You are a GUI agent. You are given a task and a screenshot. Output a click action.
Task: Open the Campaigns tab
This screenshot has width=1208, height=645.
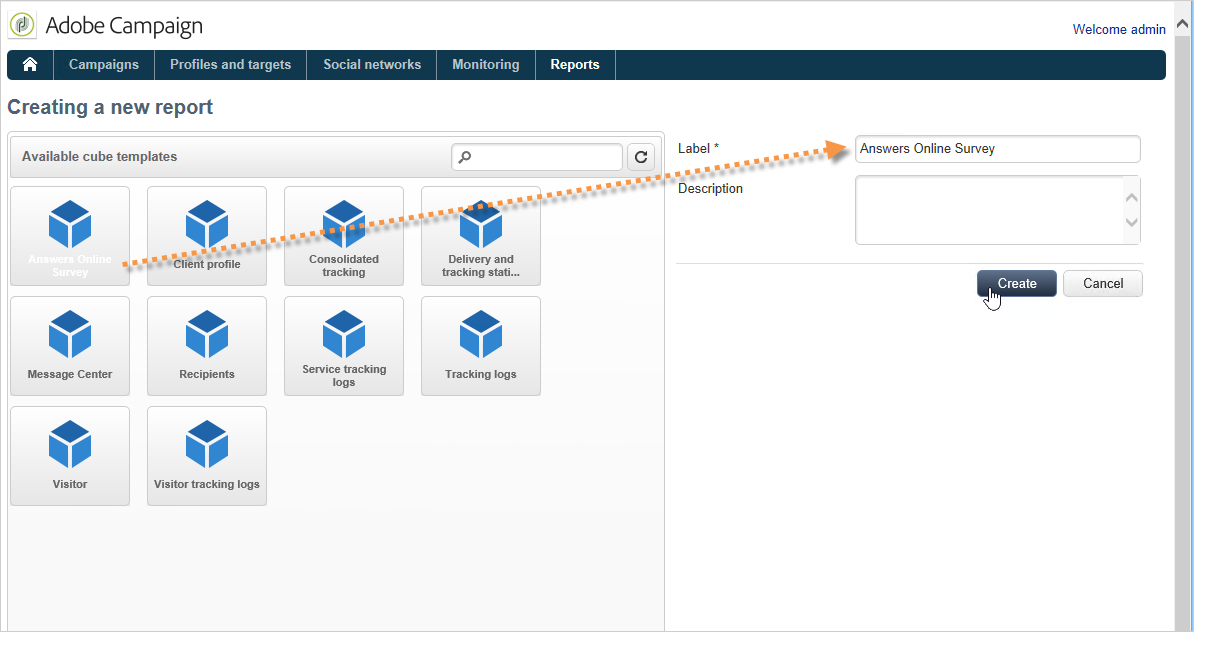click(x=104, y=64)
